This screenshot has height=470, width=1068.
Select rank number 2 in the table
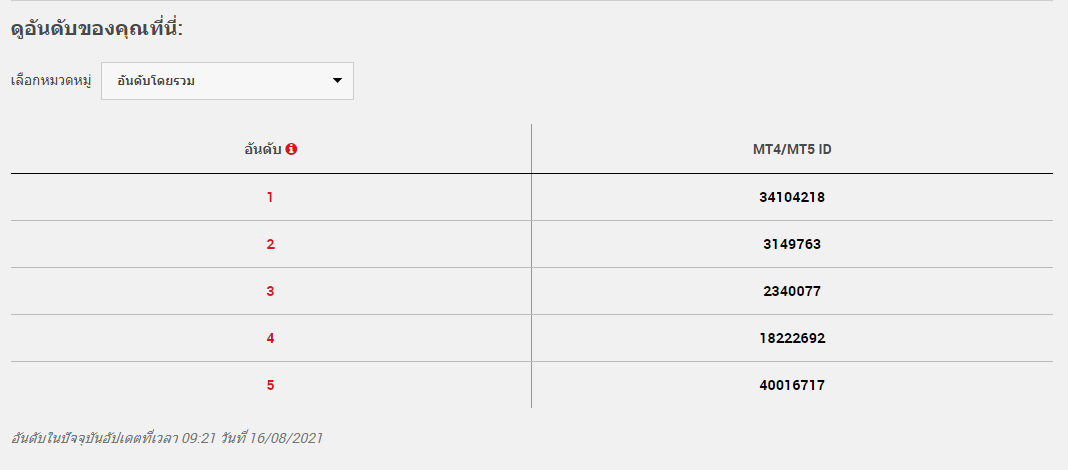tap(270, 245)
